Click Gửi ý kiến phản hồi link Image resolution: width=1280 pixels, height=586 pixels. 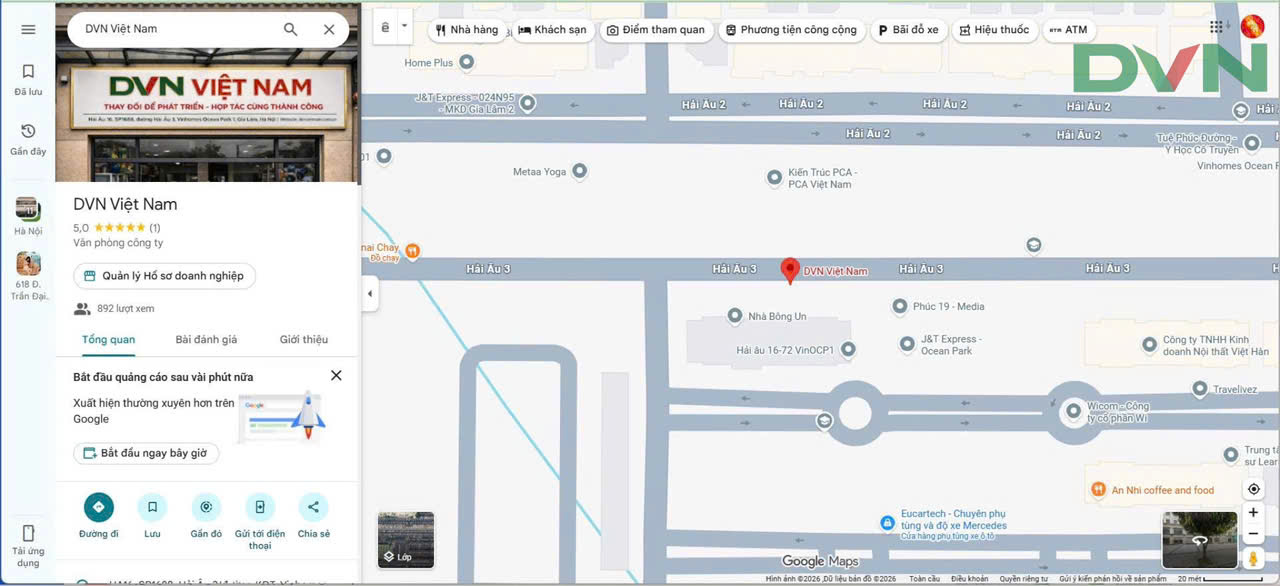click(x=1113, y=579)
